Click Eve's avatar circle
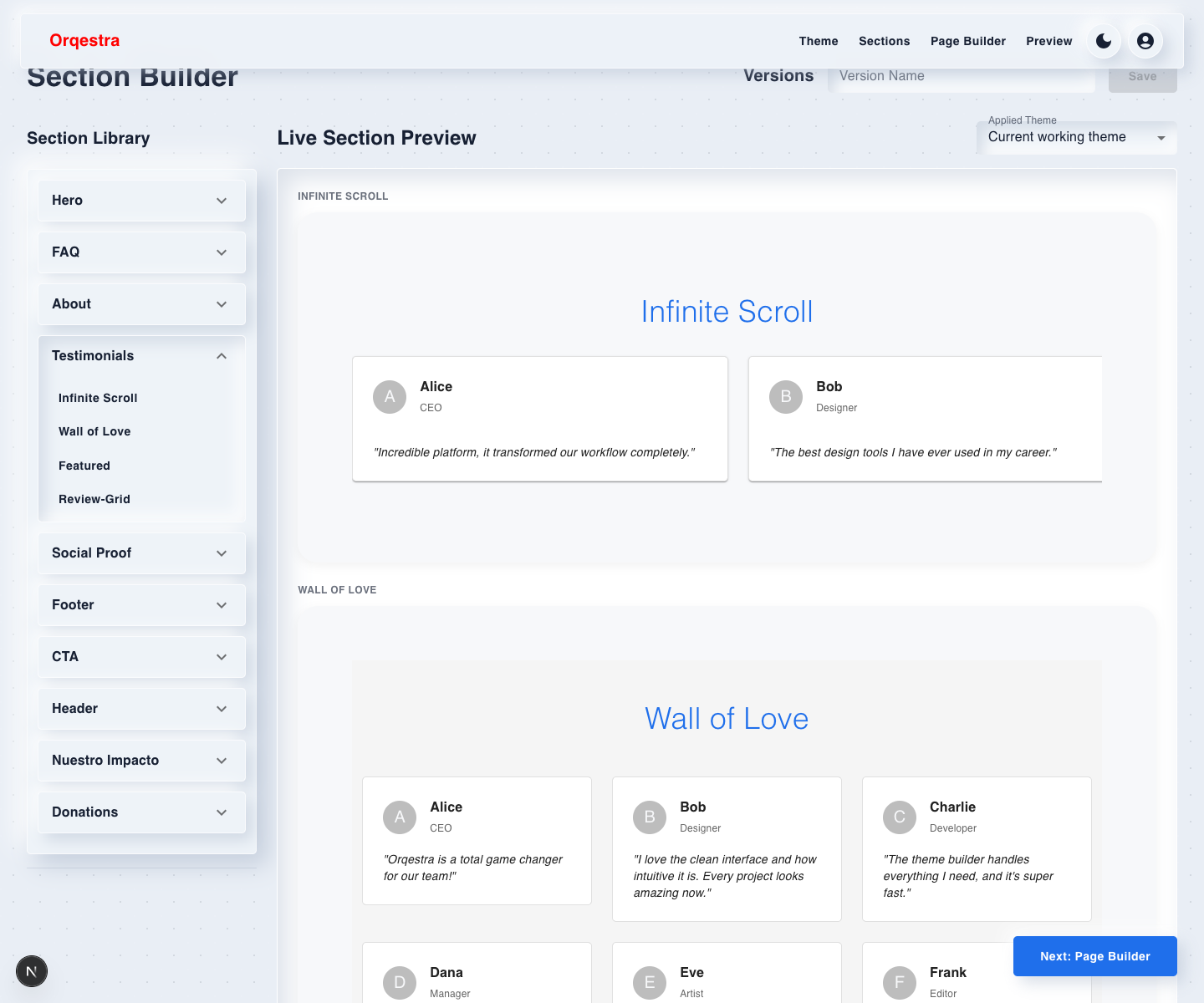1204x1003 pixels. click(x=650, y=983)
